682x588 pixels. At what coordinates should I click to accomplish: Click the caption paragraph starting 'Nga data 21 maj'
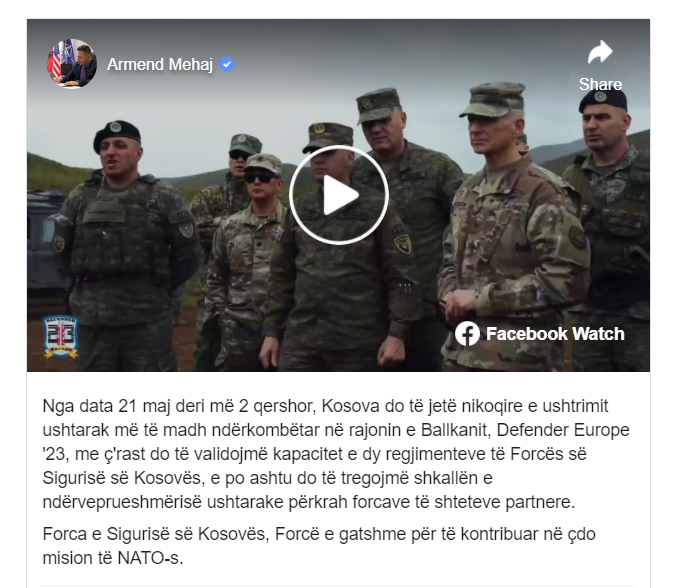pos(336,454)
